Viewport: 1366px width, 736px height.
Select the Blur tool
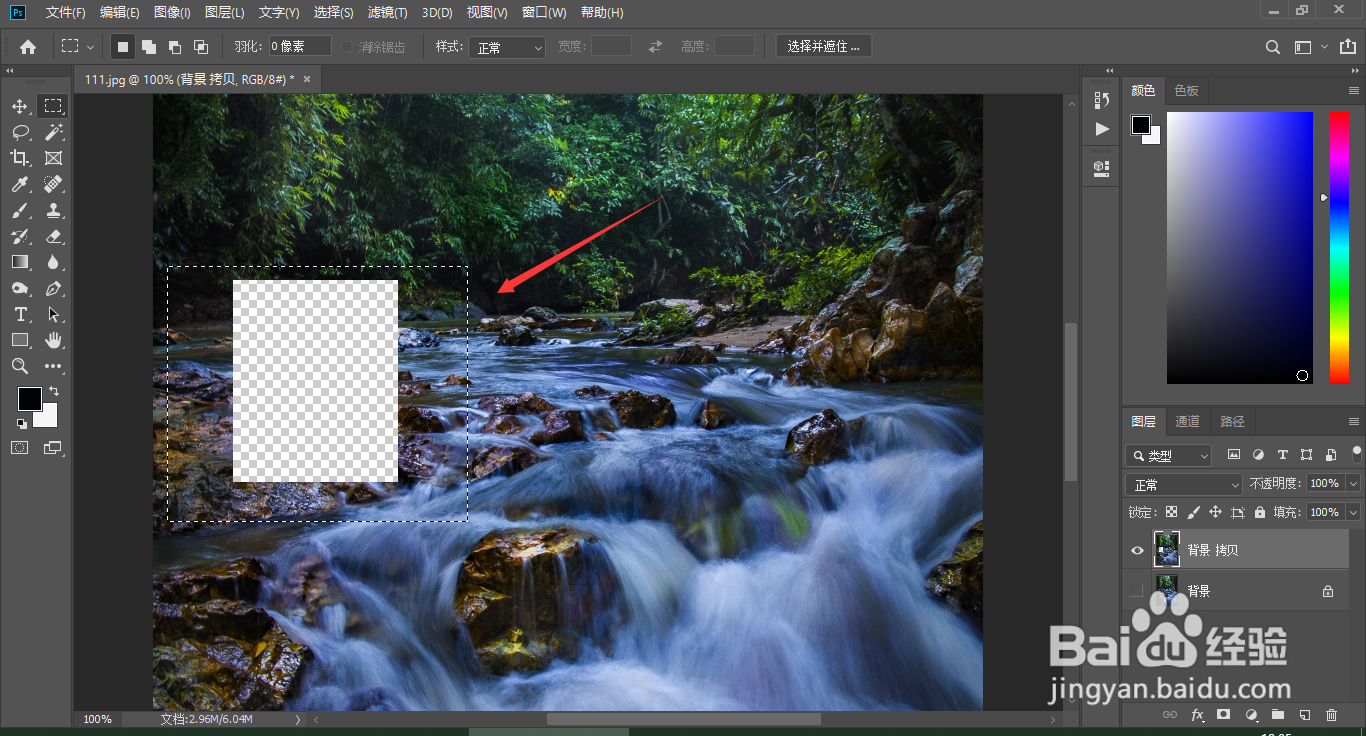pyautogui.click(x=54, y=262)
